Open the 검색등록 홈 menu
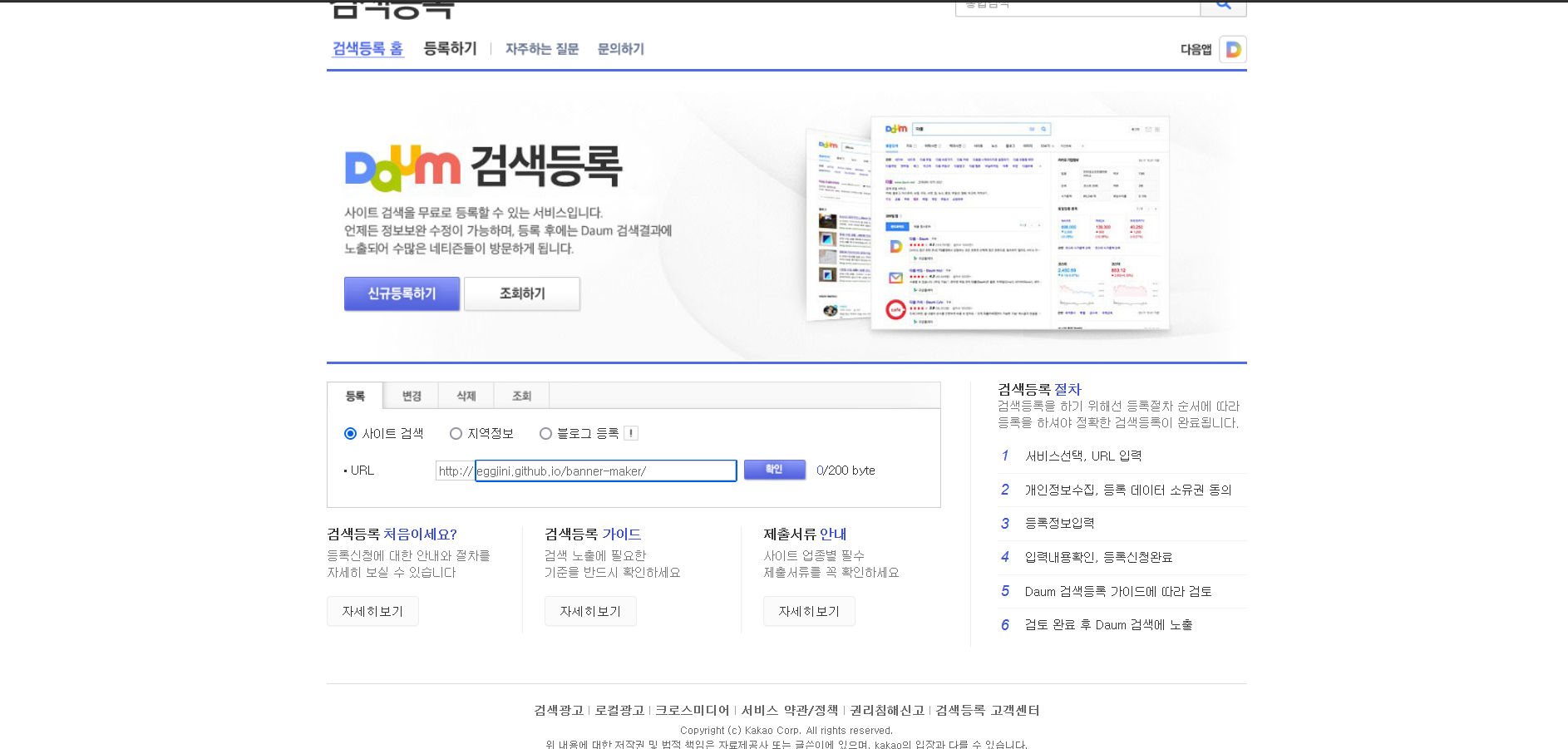Screen dimensions: 1568x749 click(x=367, y=49)
